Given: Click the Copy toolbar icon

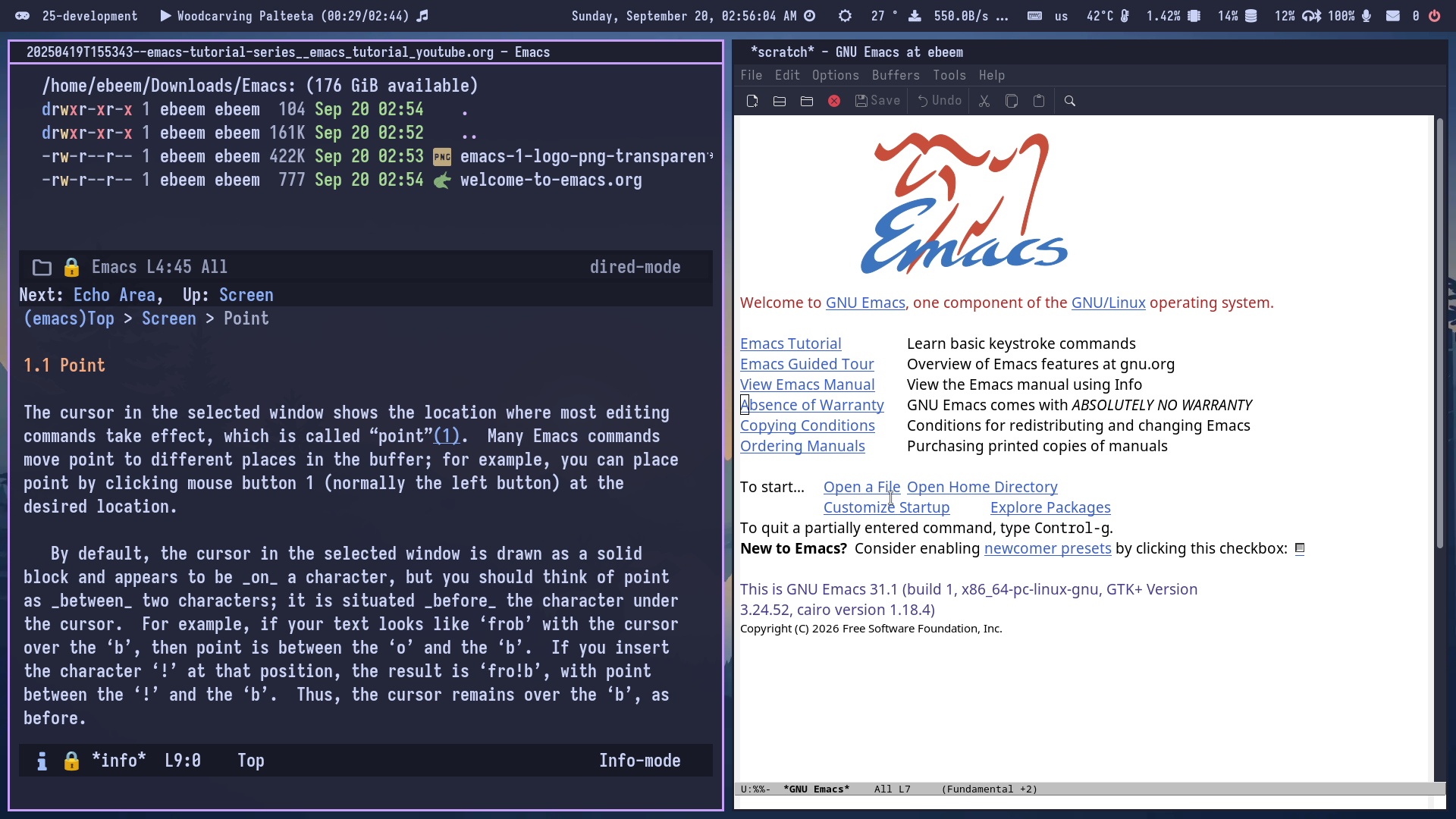Looking at the screenshot, I should pos(1012,101).
